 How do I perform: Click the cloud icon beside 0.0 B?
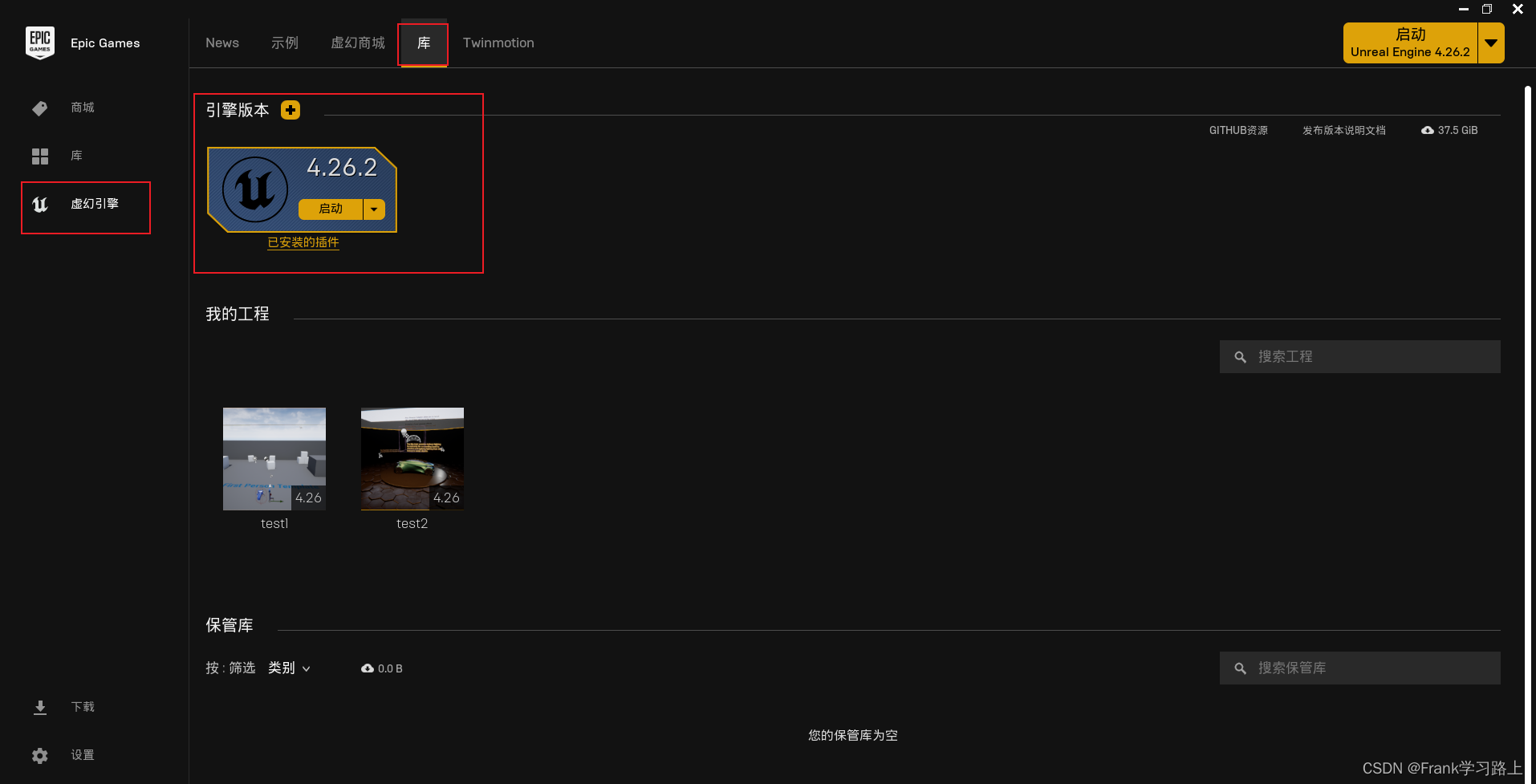coord(368,668)
